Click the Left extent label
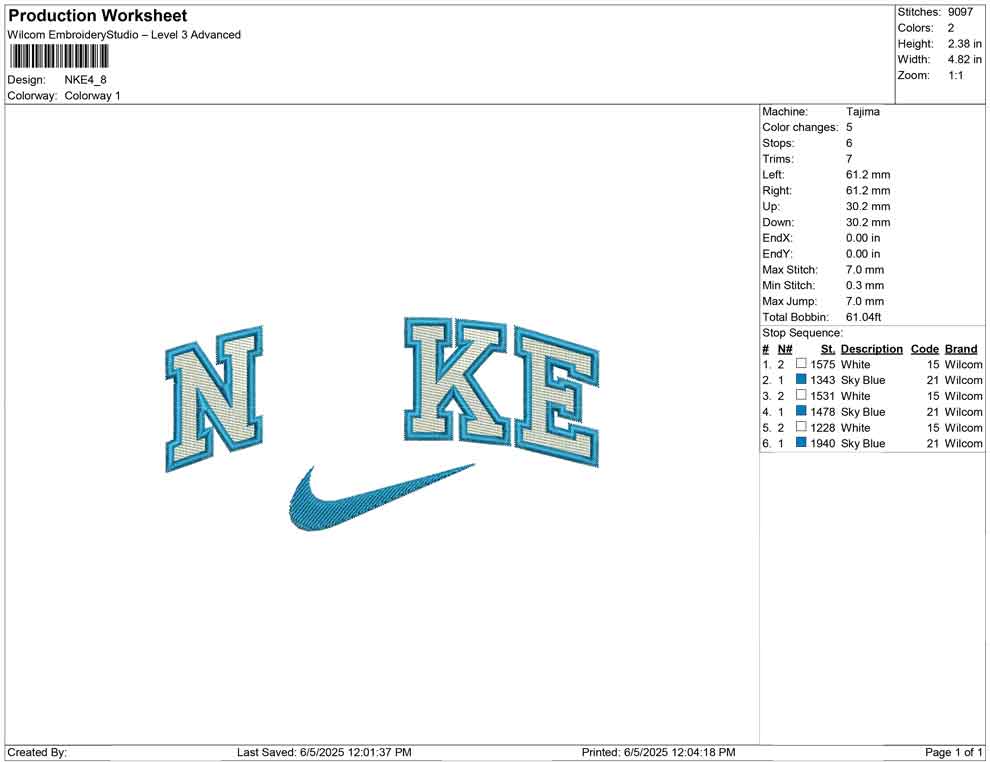The height and width of the screenshot is (762, 990). pyautogui.click(x=773, y=174)
